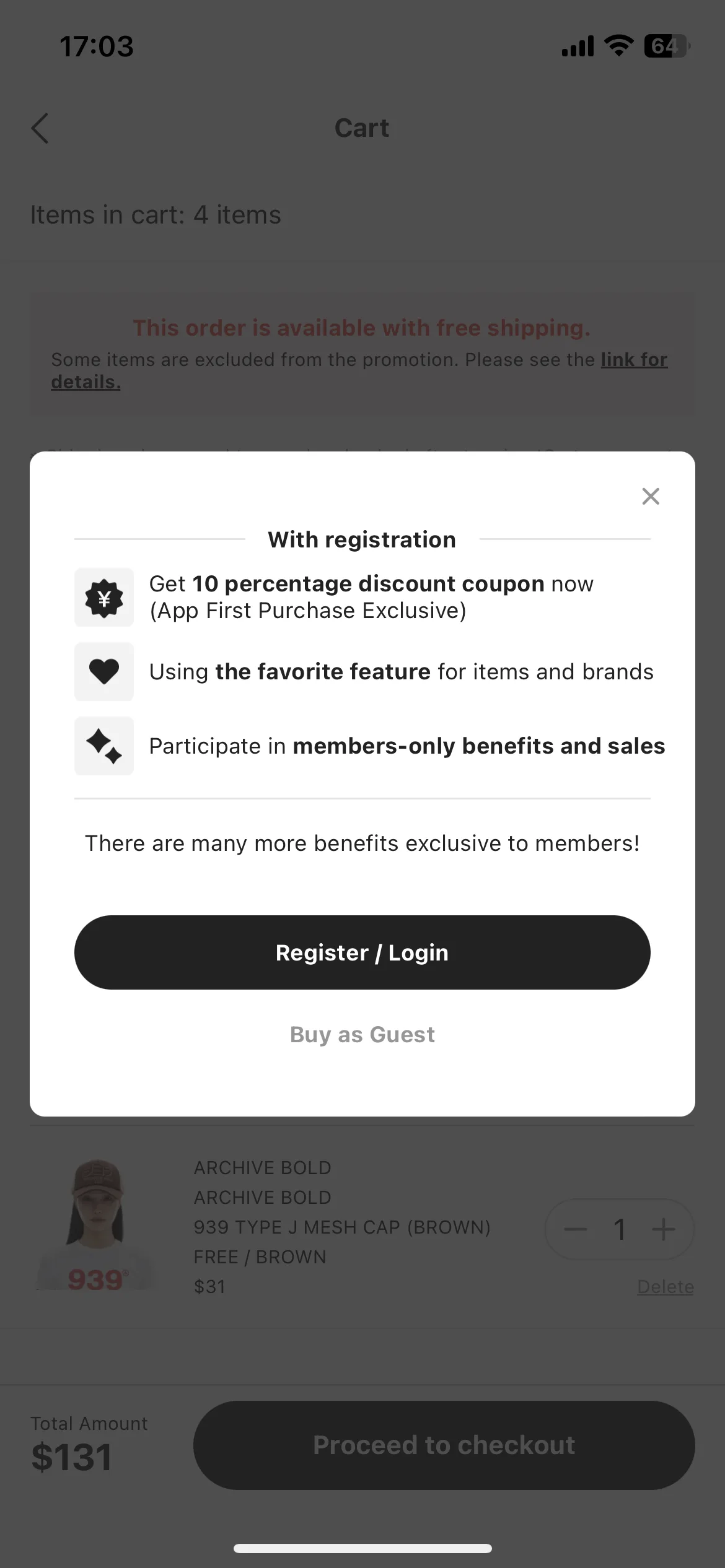Tap the sparkle members-only benefits icon
The height and width of the screenshot is (1568, 725).
pyautogui.click(x=104, y=746)
